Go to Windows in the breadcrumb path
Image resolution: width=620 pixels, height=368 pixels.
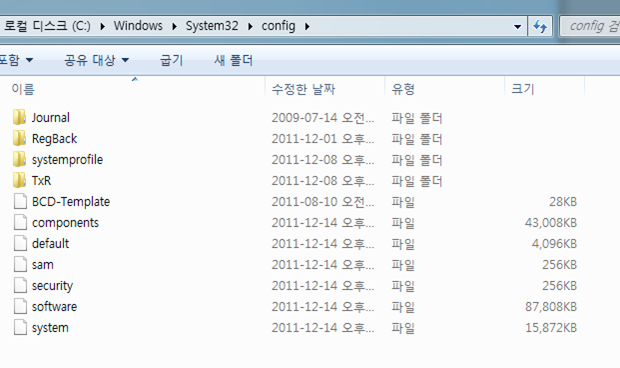138,26
